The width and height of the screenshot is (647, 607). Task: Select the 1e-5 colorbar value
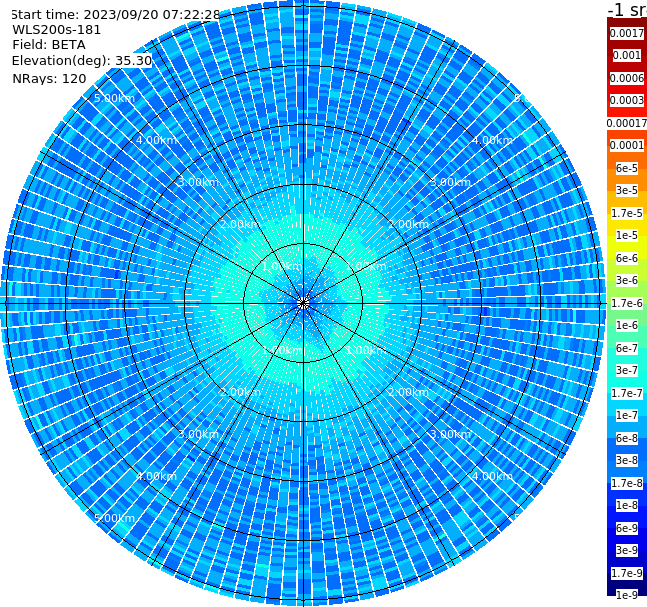[x=627, y=235]
